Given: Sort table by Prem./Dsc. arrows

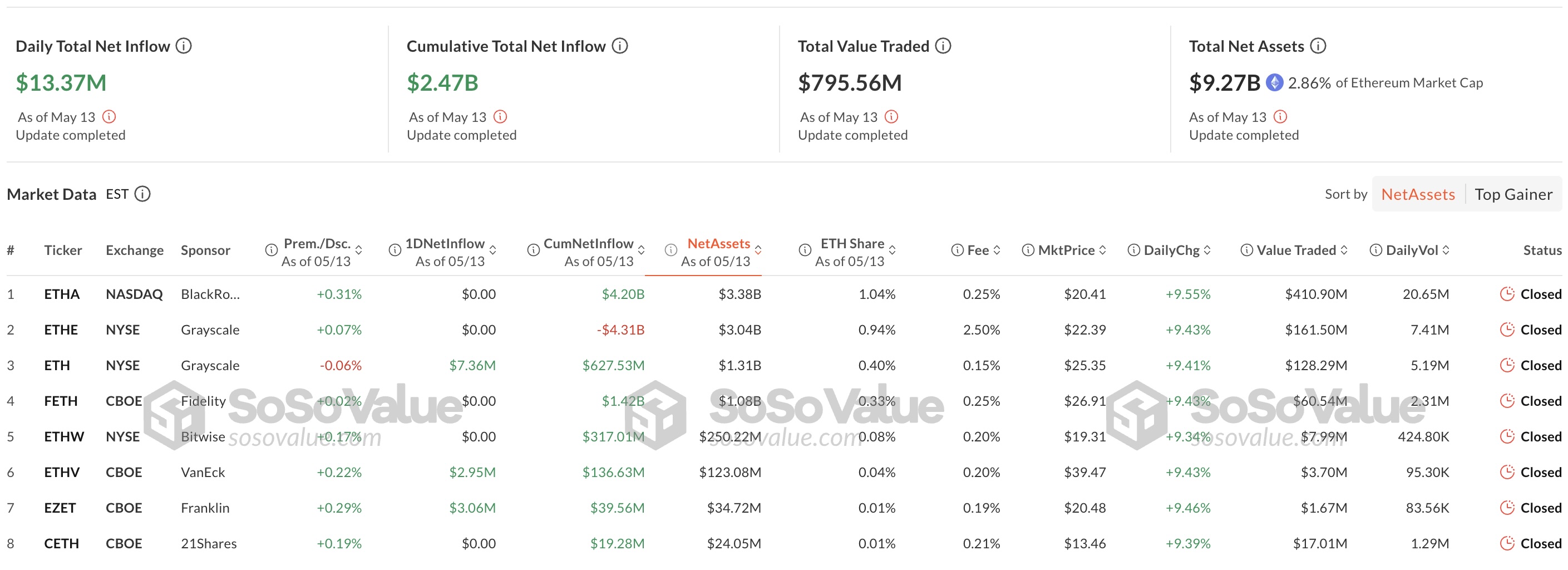Looking at the screenshot, I should [358, 250].
